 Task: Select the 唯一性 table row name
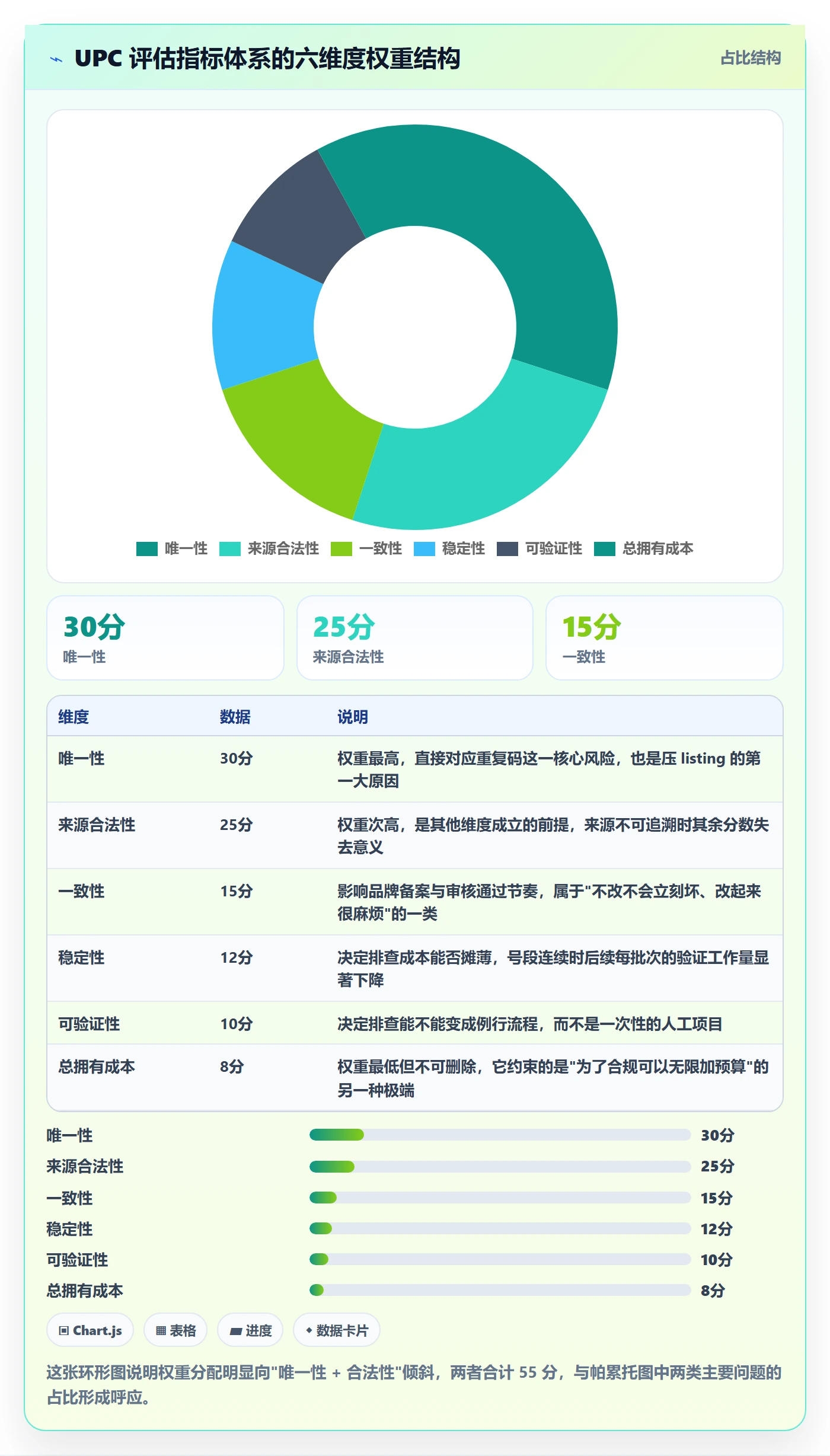pyautogui.click(x=81, y=758)
